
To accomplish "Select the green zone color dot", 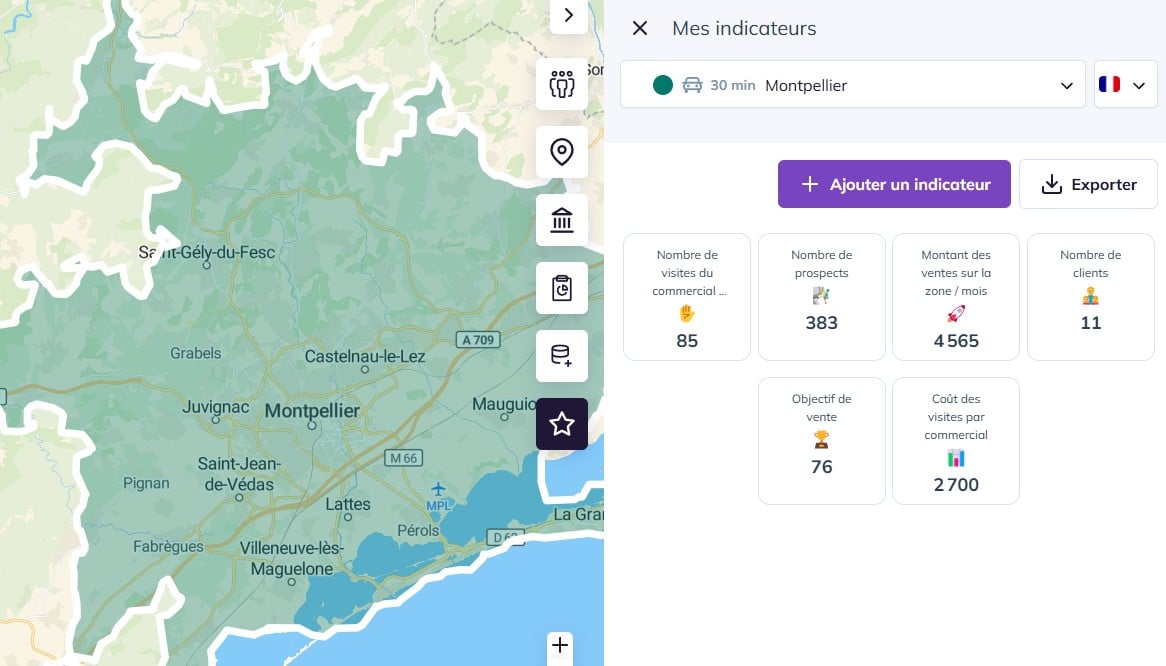I will pos(662,85).
